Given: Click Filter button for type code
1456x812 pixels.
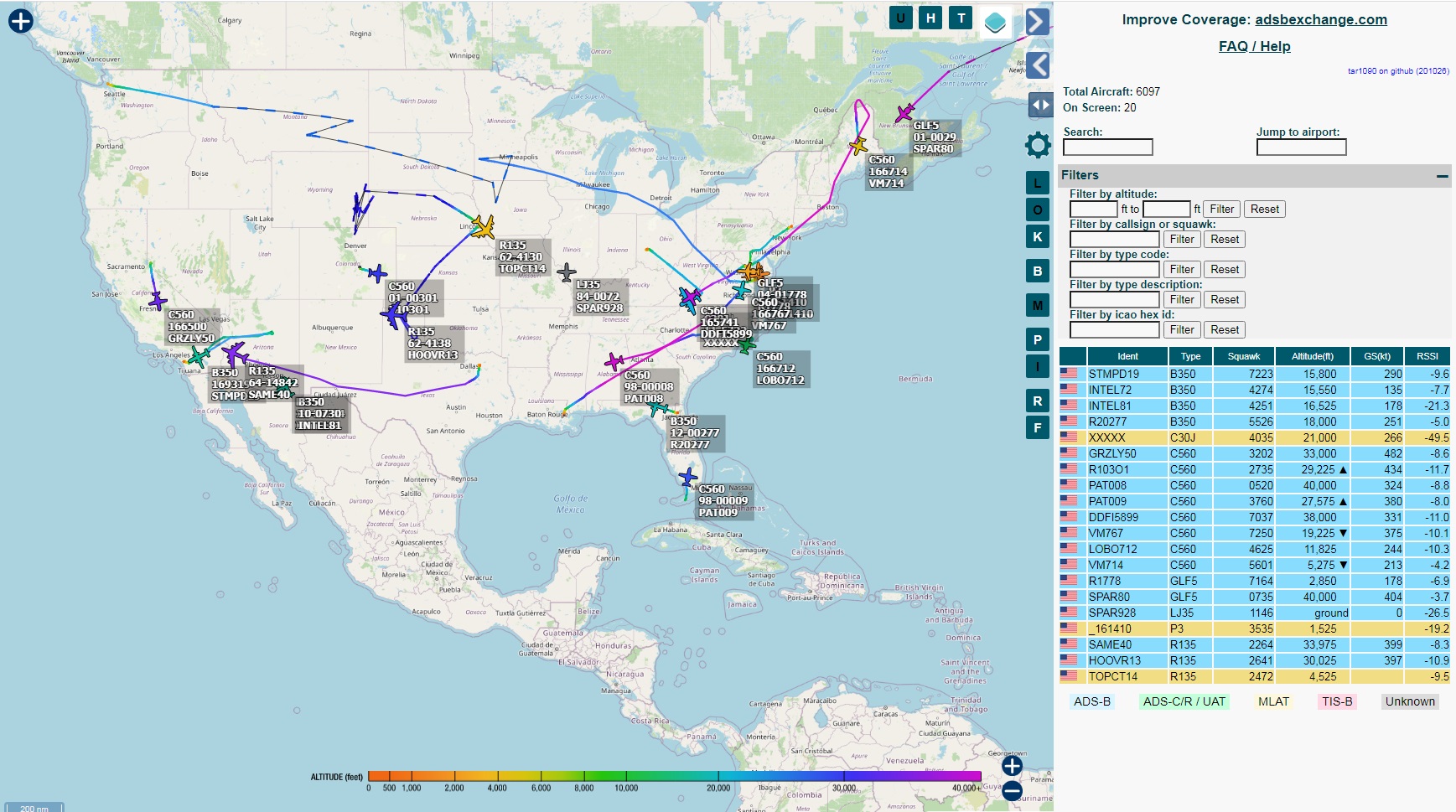Looking at the screenshot, I should 1182,270.
